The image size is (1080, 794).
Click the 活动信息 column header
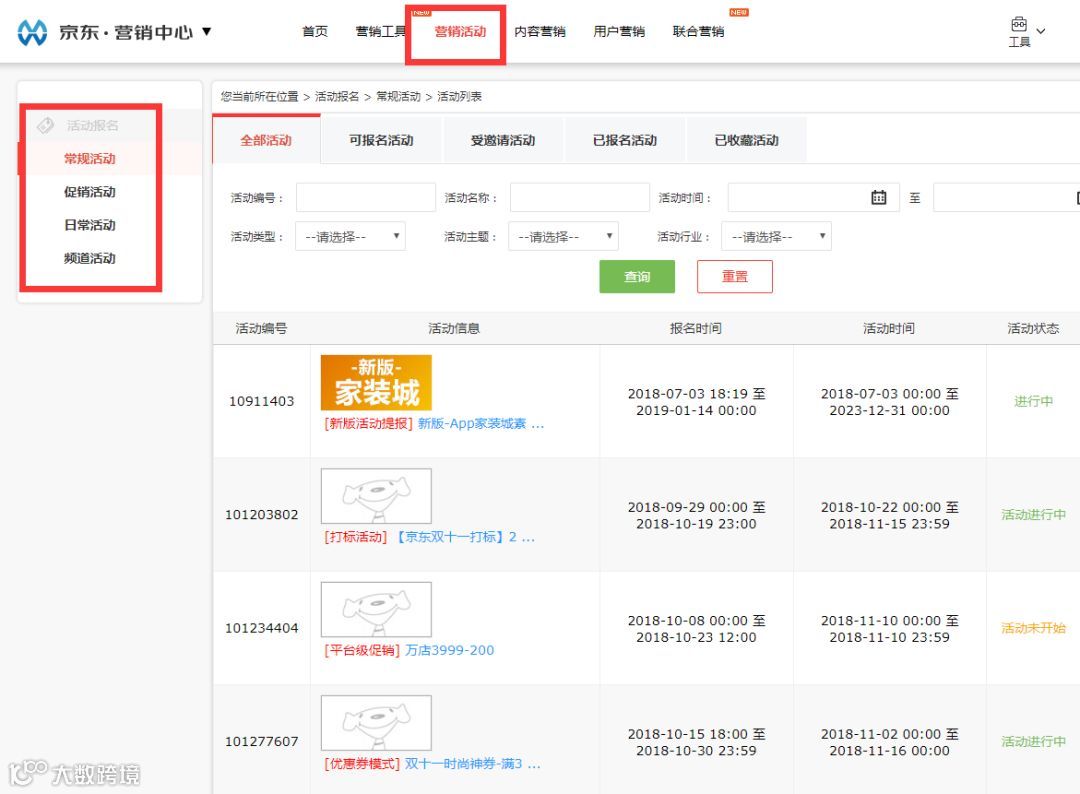pyautogui.click(x=454, y=328)
